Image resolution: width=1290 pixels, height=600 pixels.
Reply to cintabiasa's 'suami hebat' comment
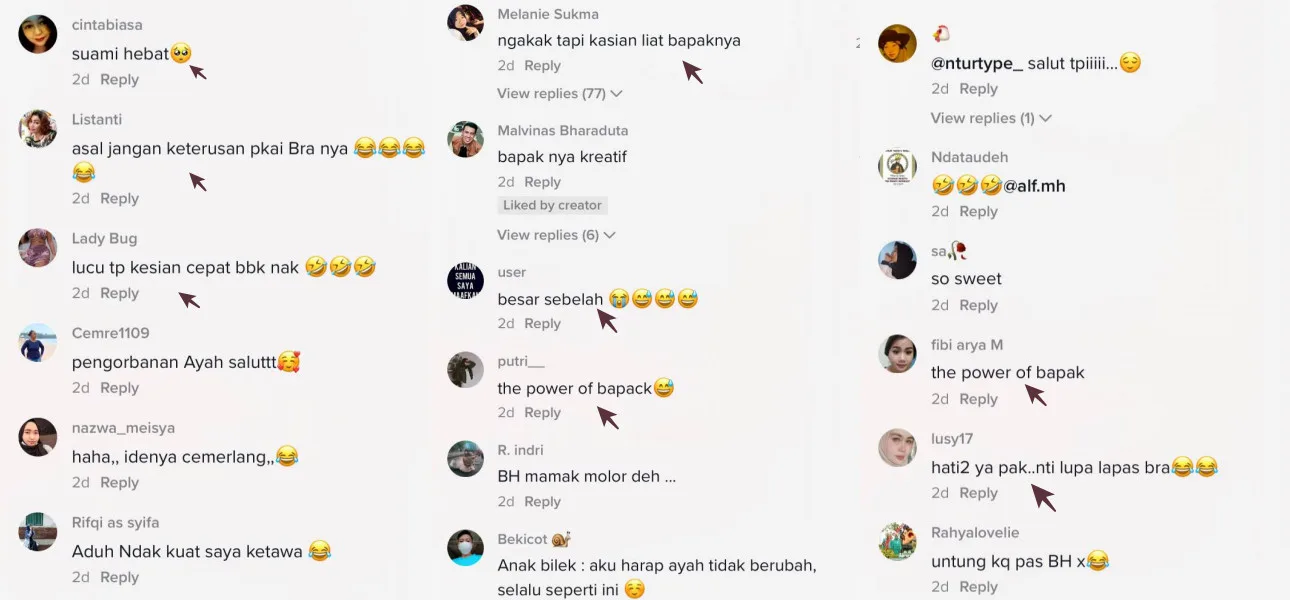[x=119, y=80]
